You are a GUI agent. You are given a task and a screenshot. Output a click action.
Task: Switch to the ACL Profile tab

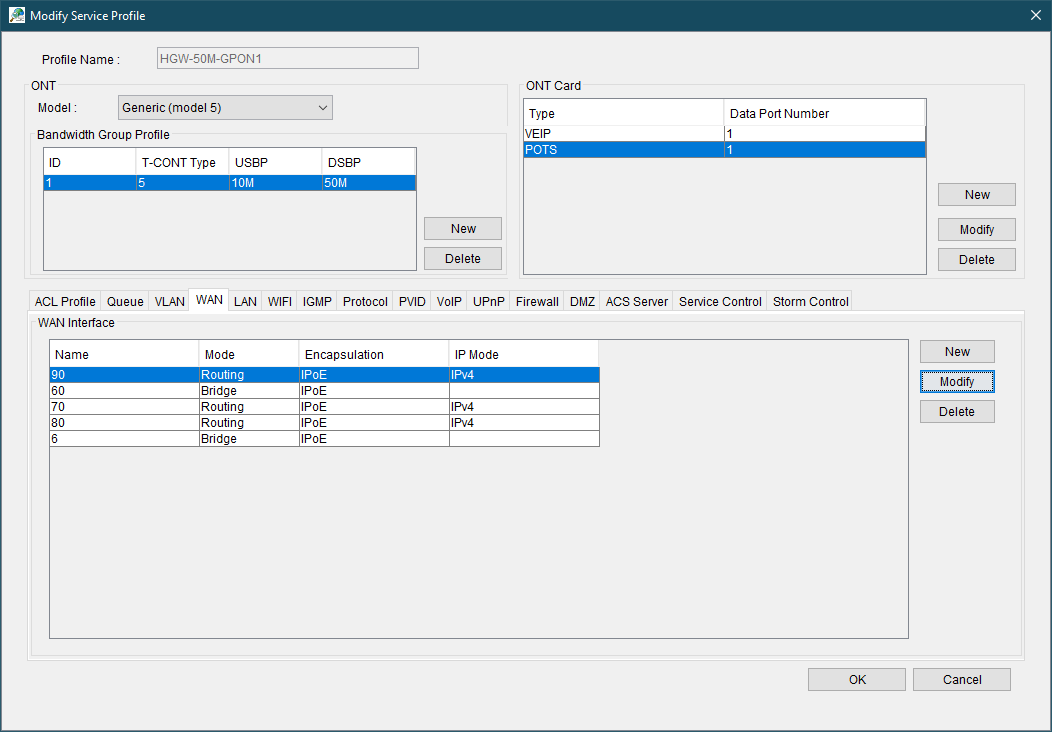[65, 301]
